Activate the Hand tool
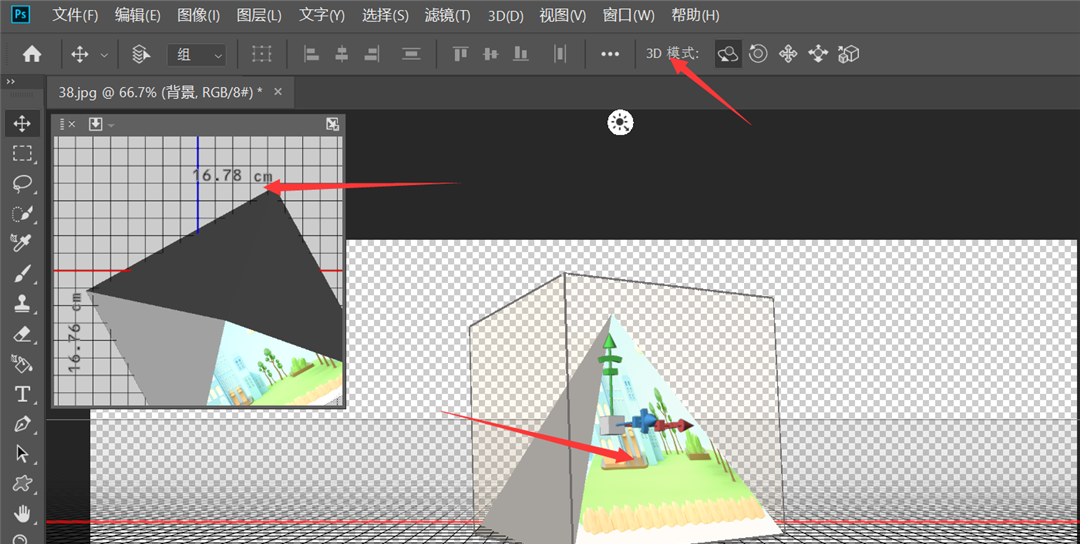 22,514
